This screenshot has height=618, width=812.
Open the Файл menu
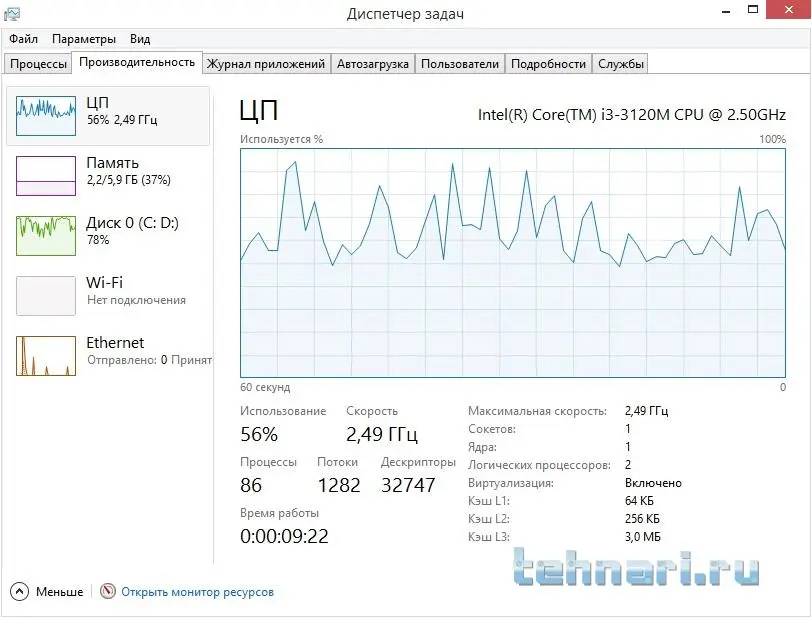(23, 39)
